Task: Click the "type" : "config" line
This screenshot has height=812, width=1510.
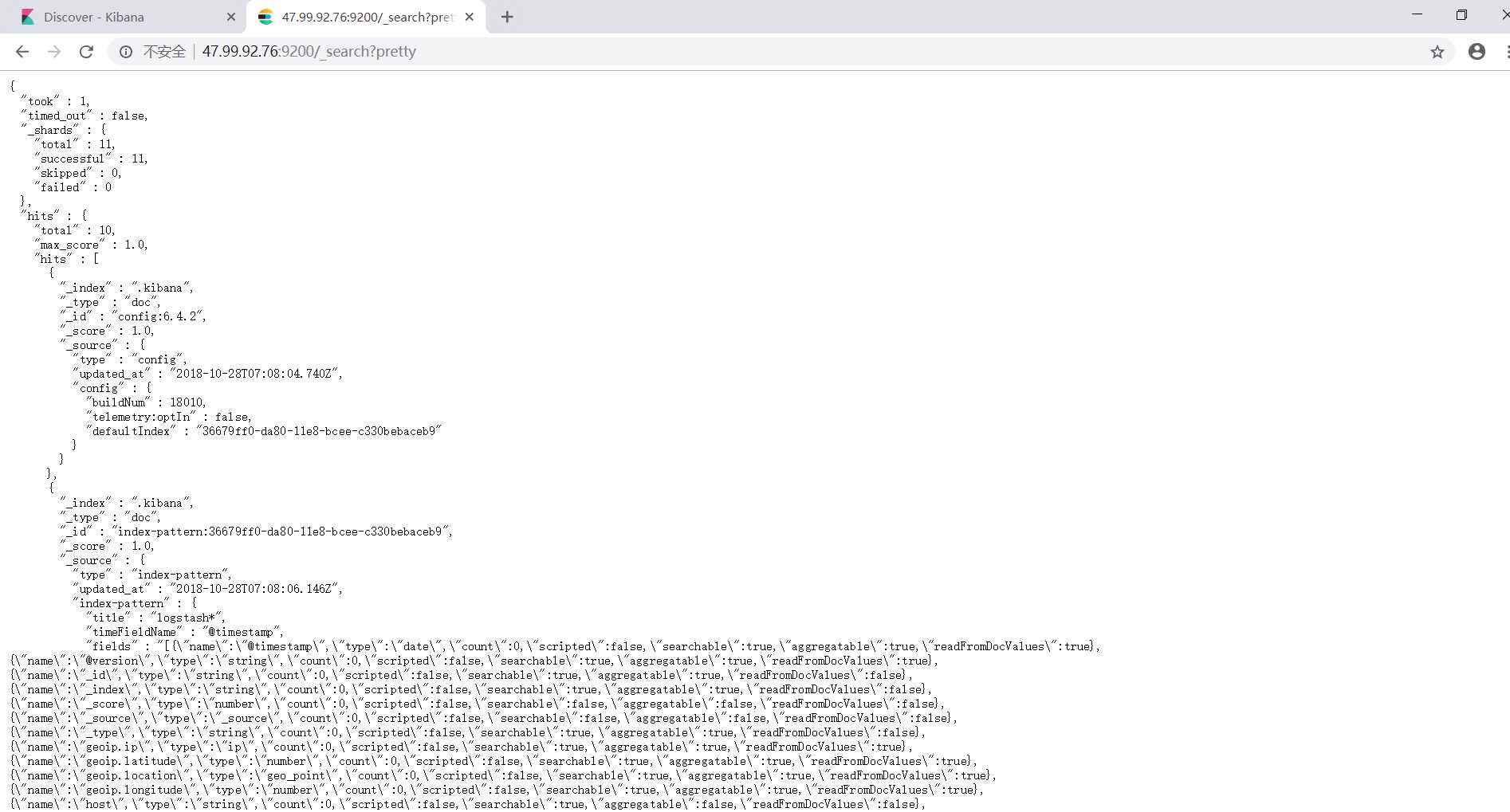Action: tap(130, 359)
